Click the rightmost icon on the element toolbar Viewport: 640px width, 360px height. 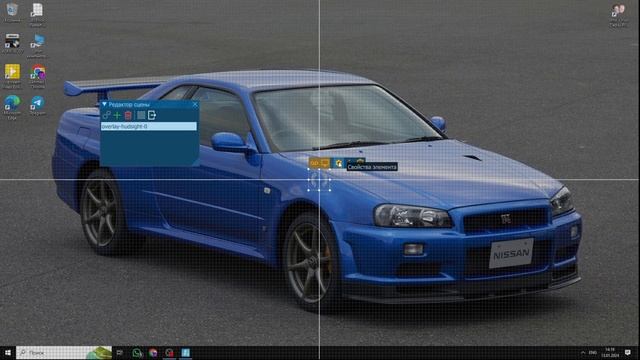tap(360, 162)
